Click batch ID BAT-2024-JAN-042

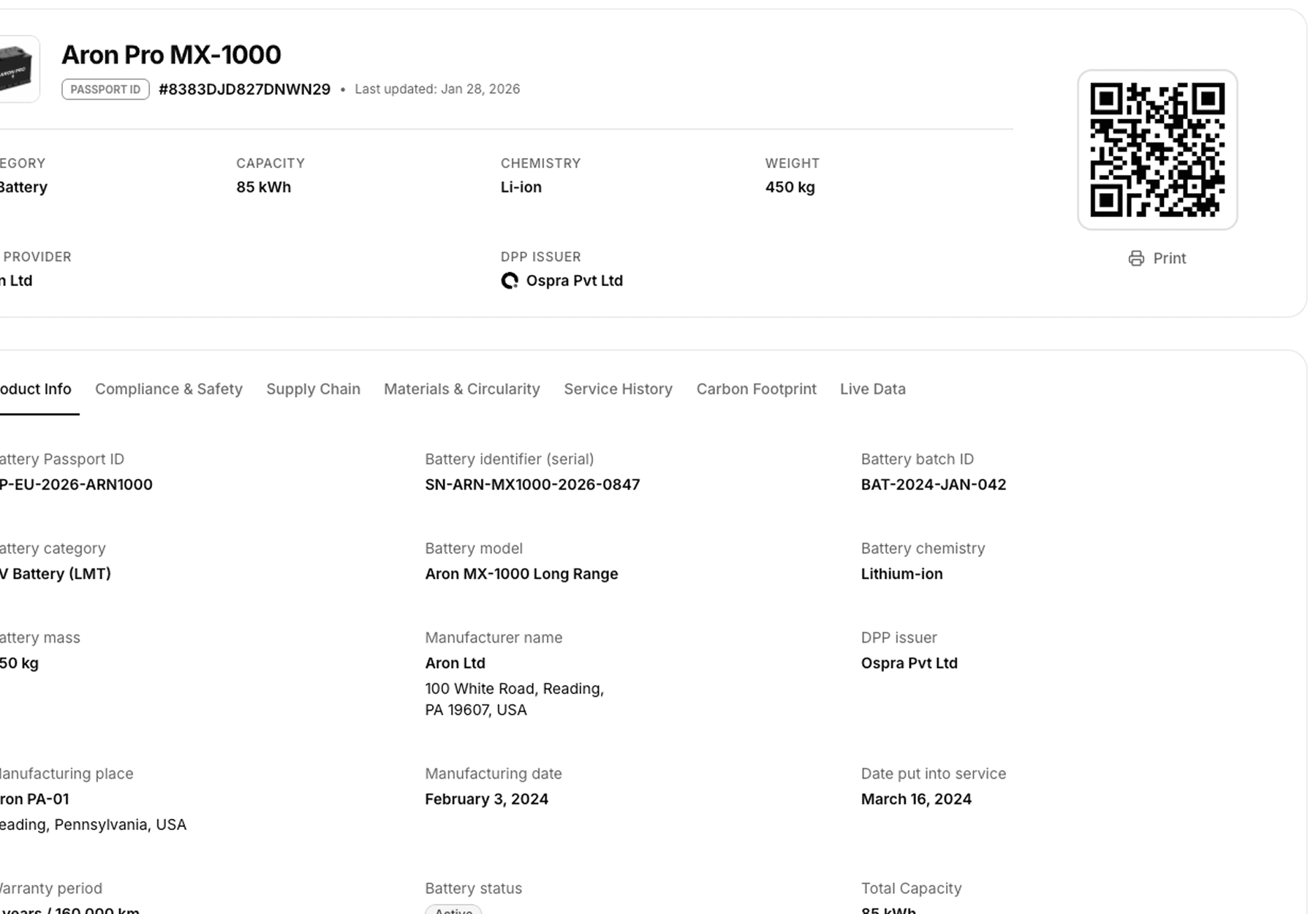pyautogui.click(x=933, y=485)
